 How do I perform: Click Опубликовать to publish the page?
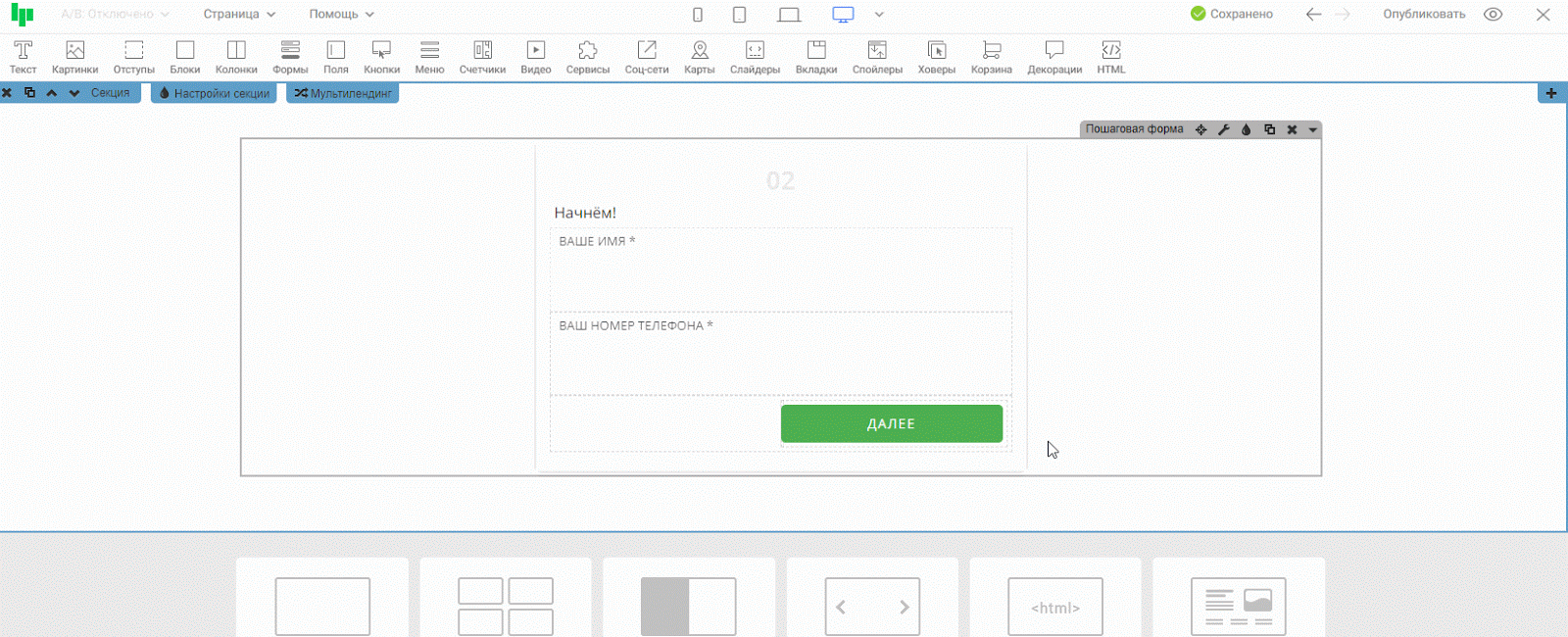tap(1423, 15)
